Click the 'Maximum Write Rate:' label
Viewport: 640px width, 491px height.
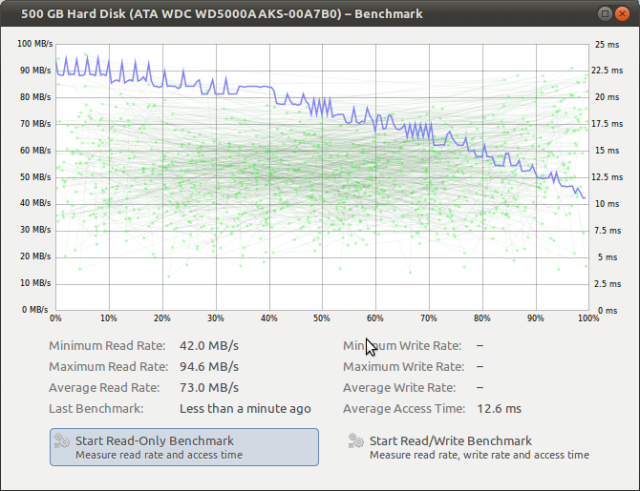(404, 367)
